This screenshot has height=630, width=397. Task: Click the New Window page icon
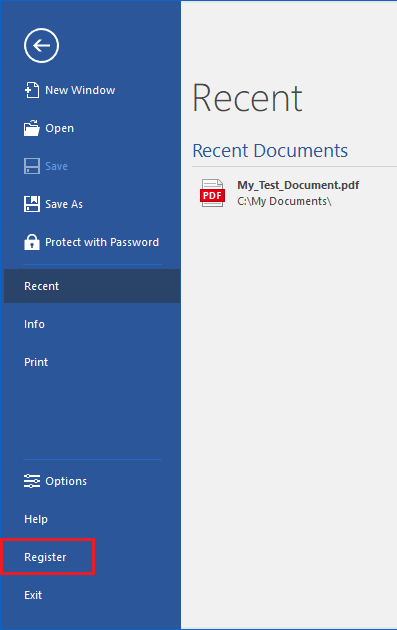[x=32, y=90]
